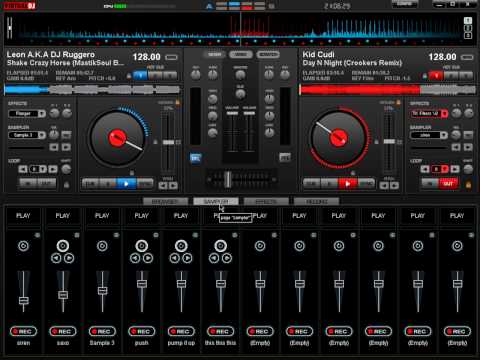480x360 pixels.
Task: Open options menu square on siren slot
Action: [x=37, y=235]
